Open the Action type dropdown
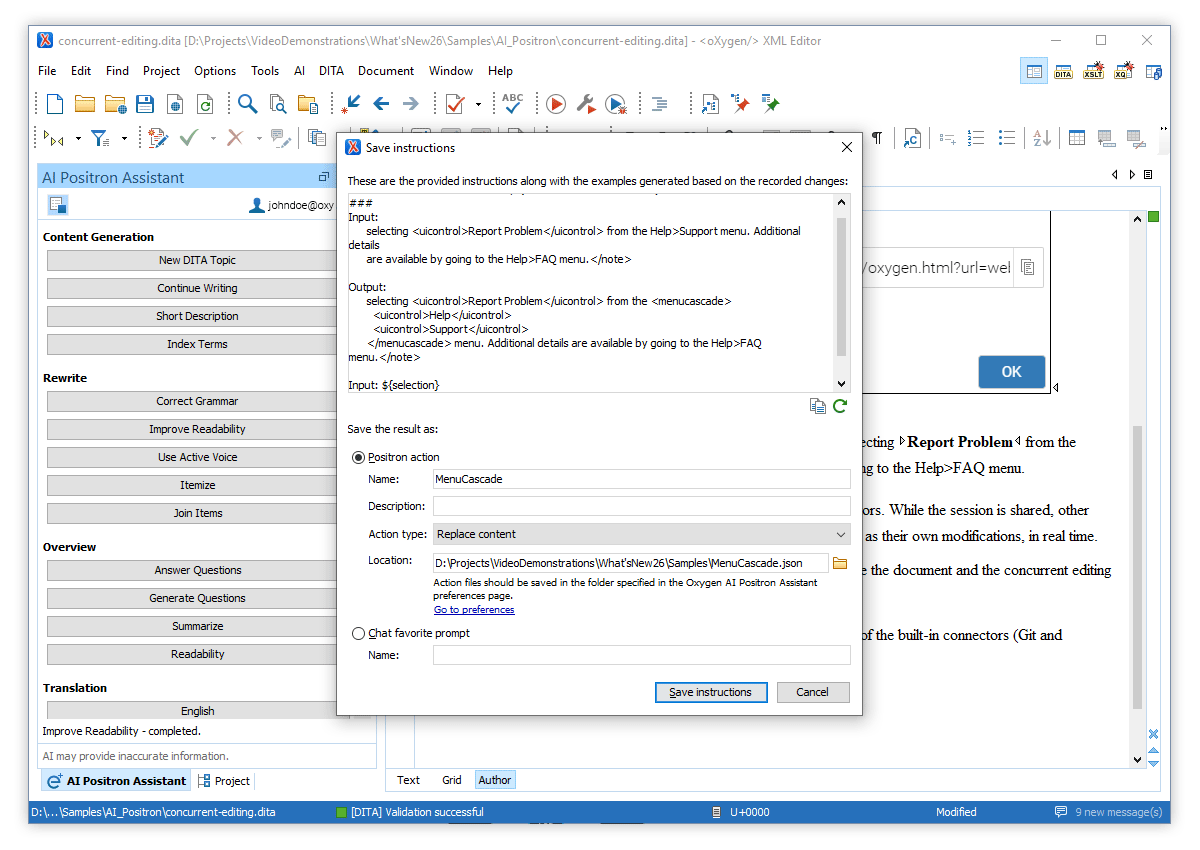Screen dimensions: 1200x850 (642, 534)
